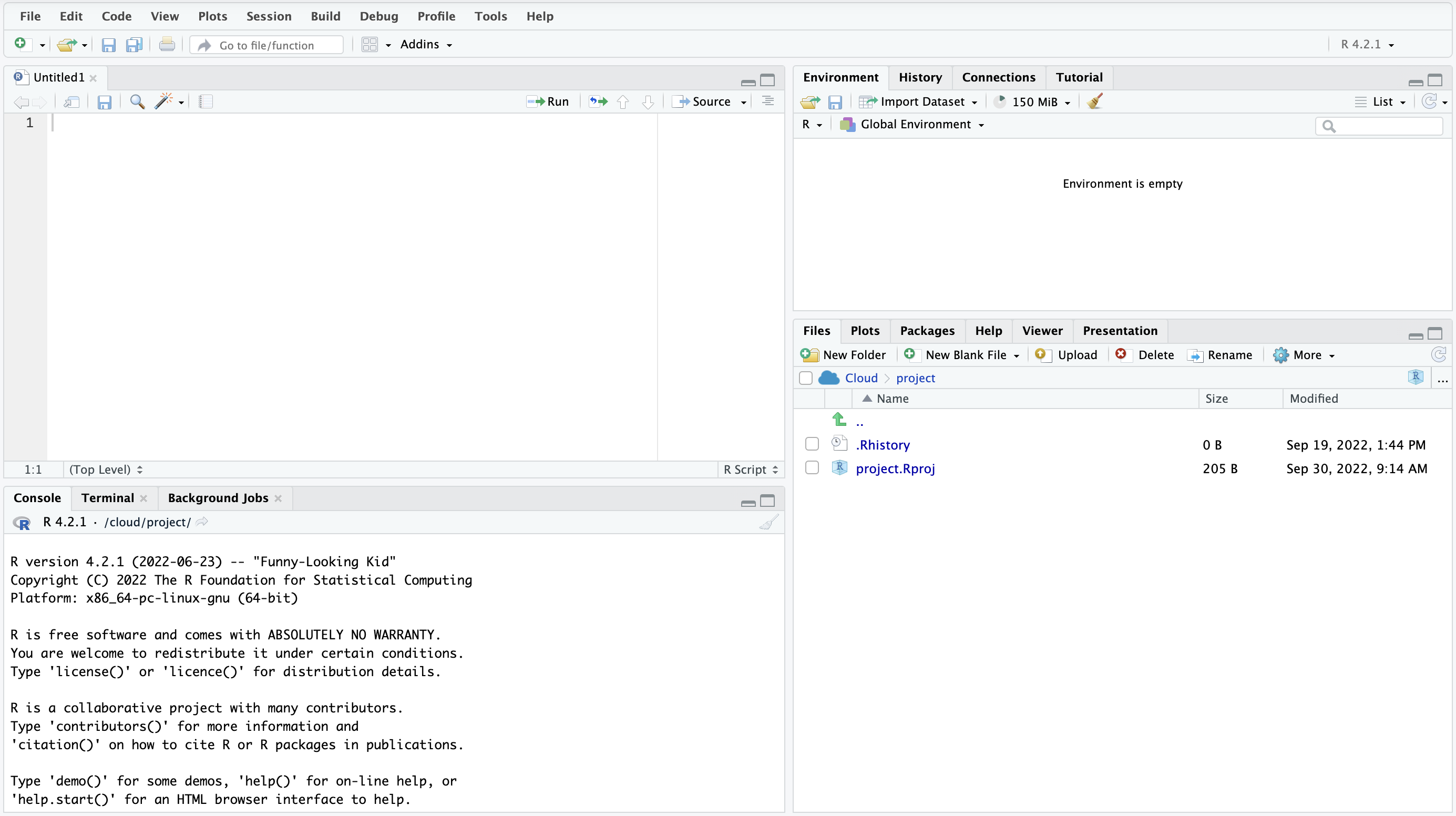Open Find/Replace in the editor
This screenshot has height=816, width=1456.
point(137,102)
